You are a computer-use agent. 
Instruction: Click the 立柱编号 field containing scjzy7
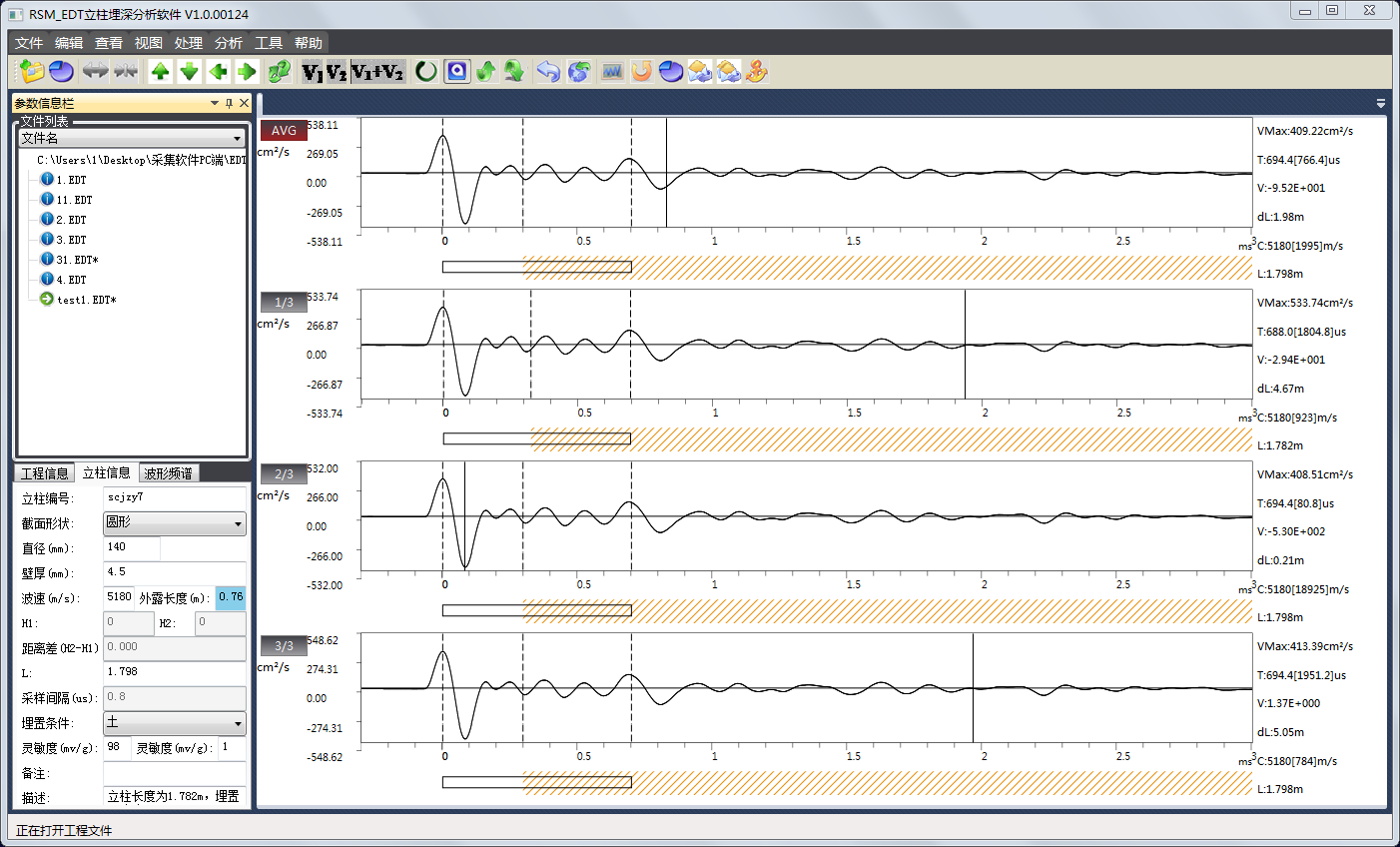(x=175, y=497)
